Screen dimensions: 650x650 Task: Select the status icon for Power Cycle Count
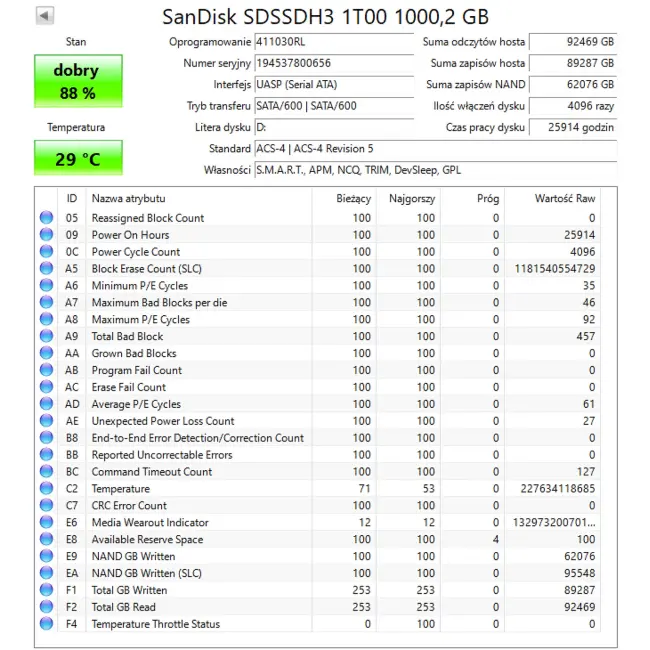coord(46,252)
